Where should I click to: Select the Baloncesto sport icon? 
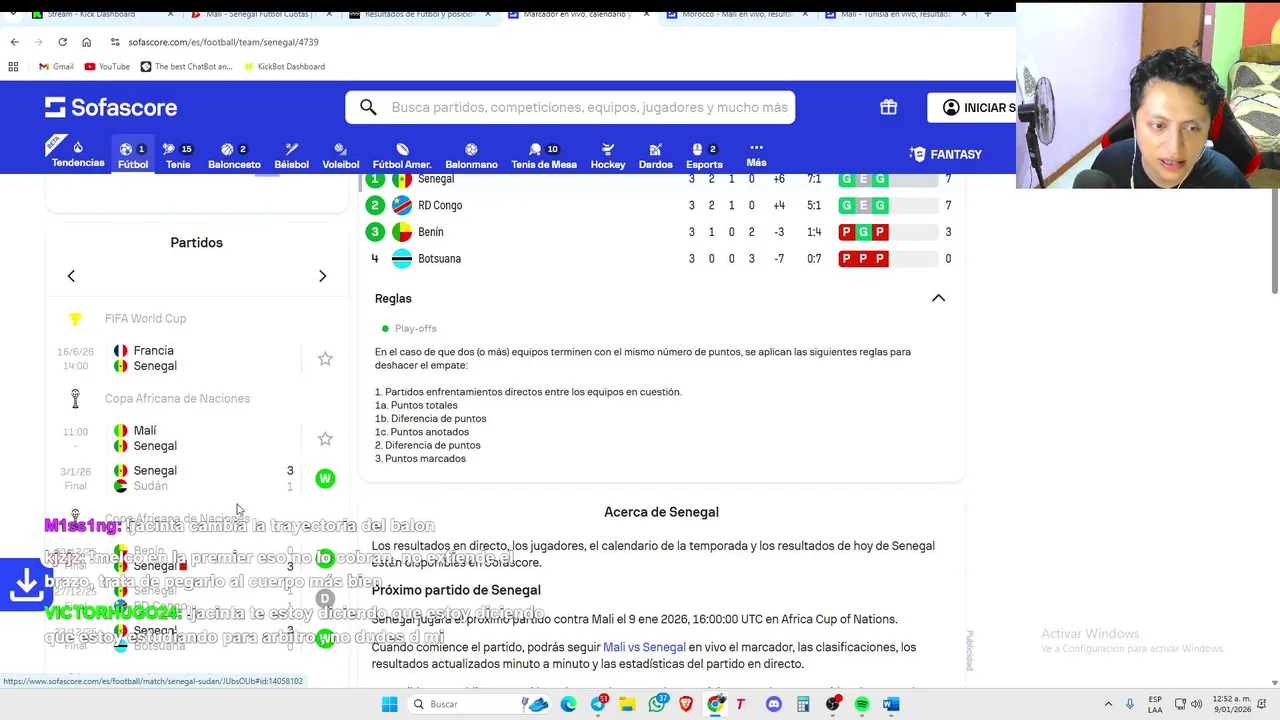(234, 154)
